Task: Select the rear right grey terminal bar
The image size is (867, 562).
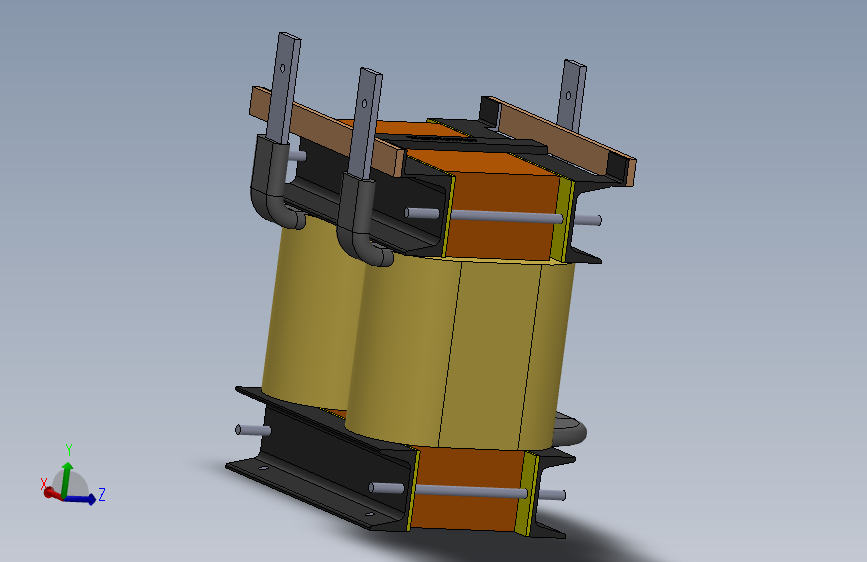Action: 571,95
